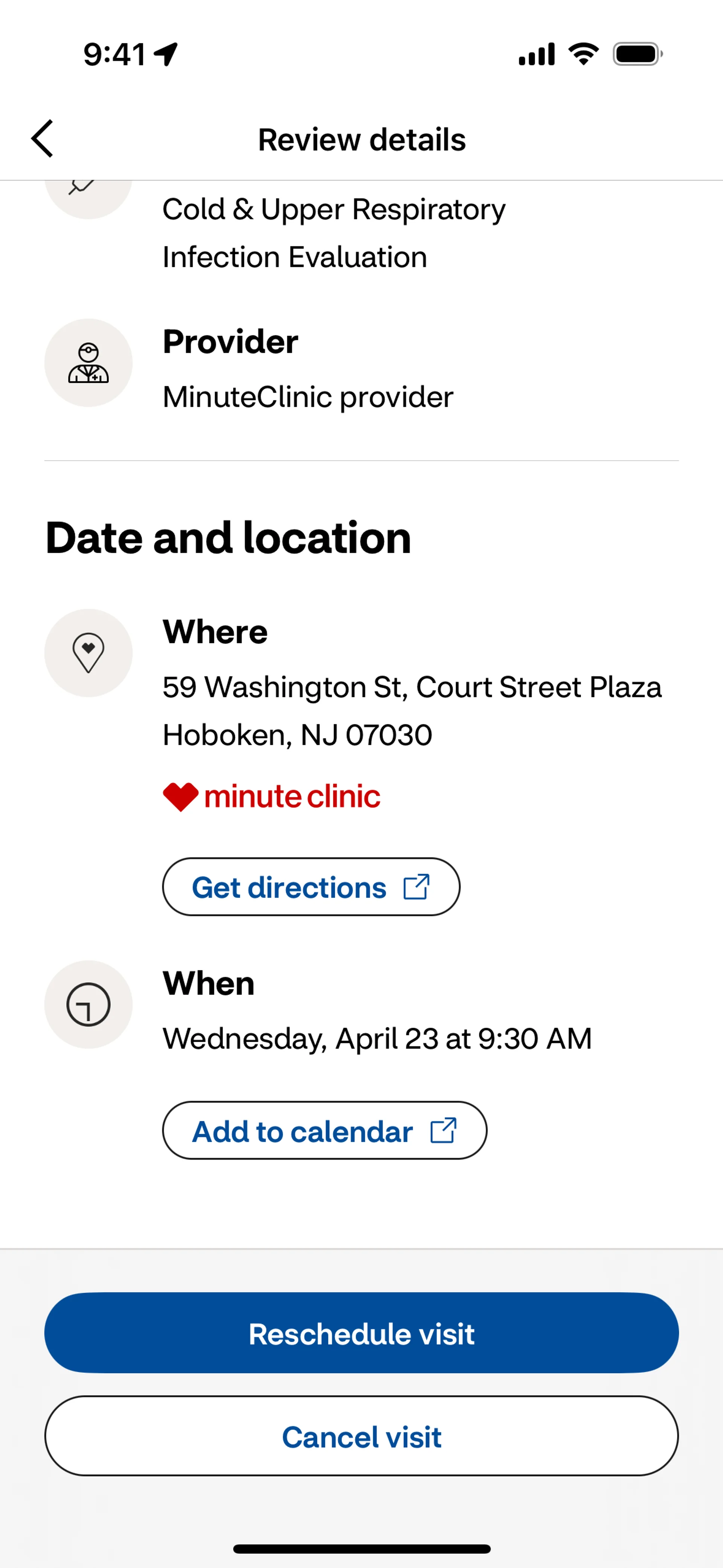Tap the external link icon on Add to calendar
Screen dimensions: 723x1568
pos(444,1130)
